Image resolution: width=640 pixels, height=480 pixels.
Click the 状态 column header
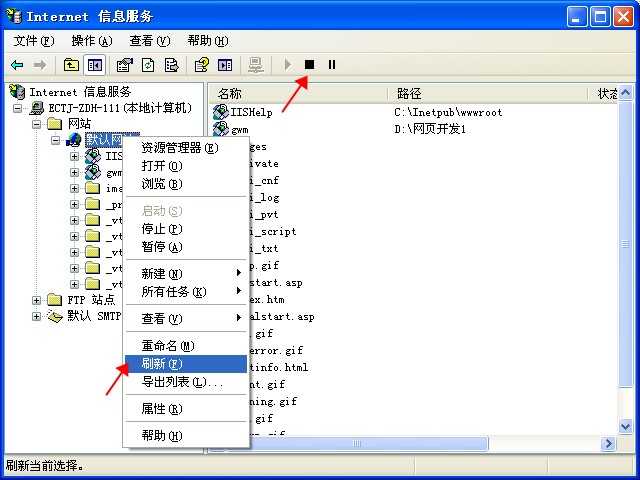coord(603,93)
